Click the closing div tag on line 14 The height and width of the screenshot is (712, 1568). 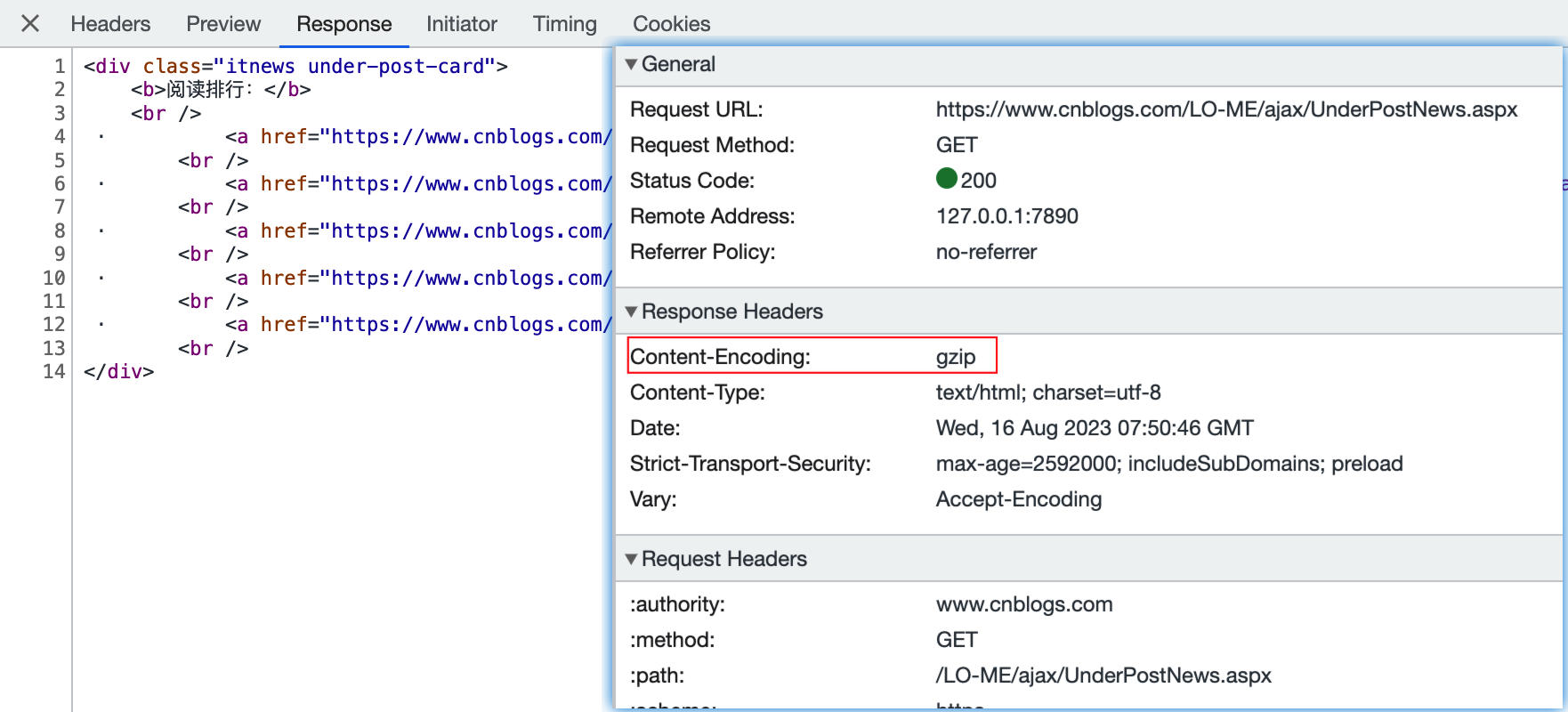[118, 372]
